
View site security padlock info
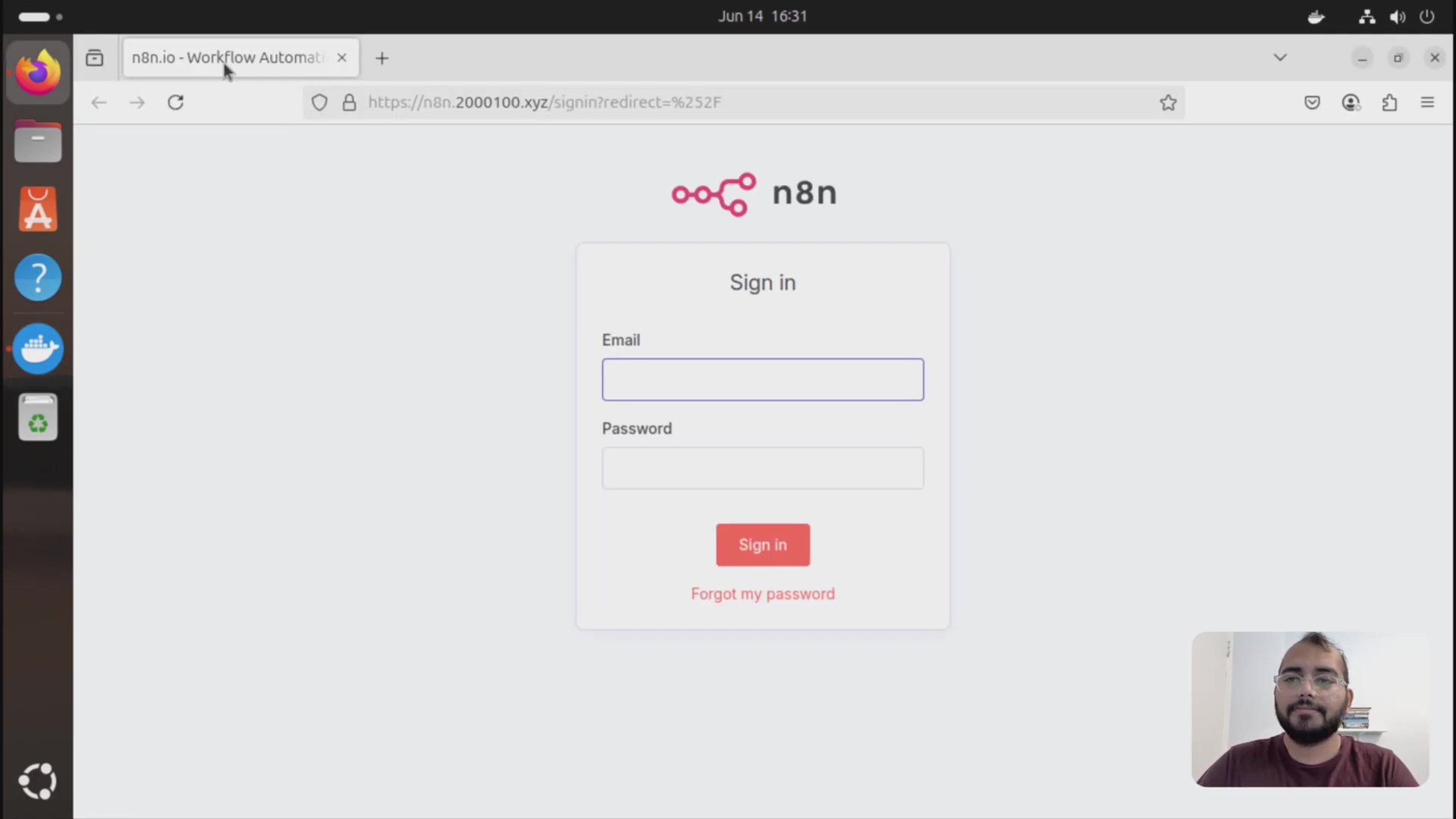pos(349,102)
